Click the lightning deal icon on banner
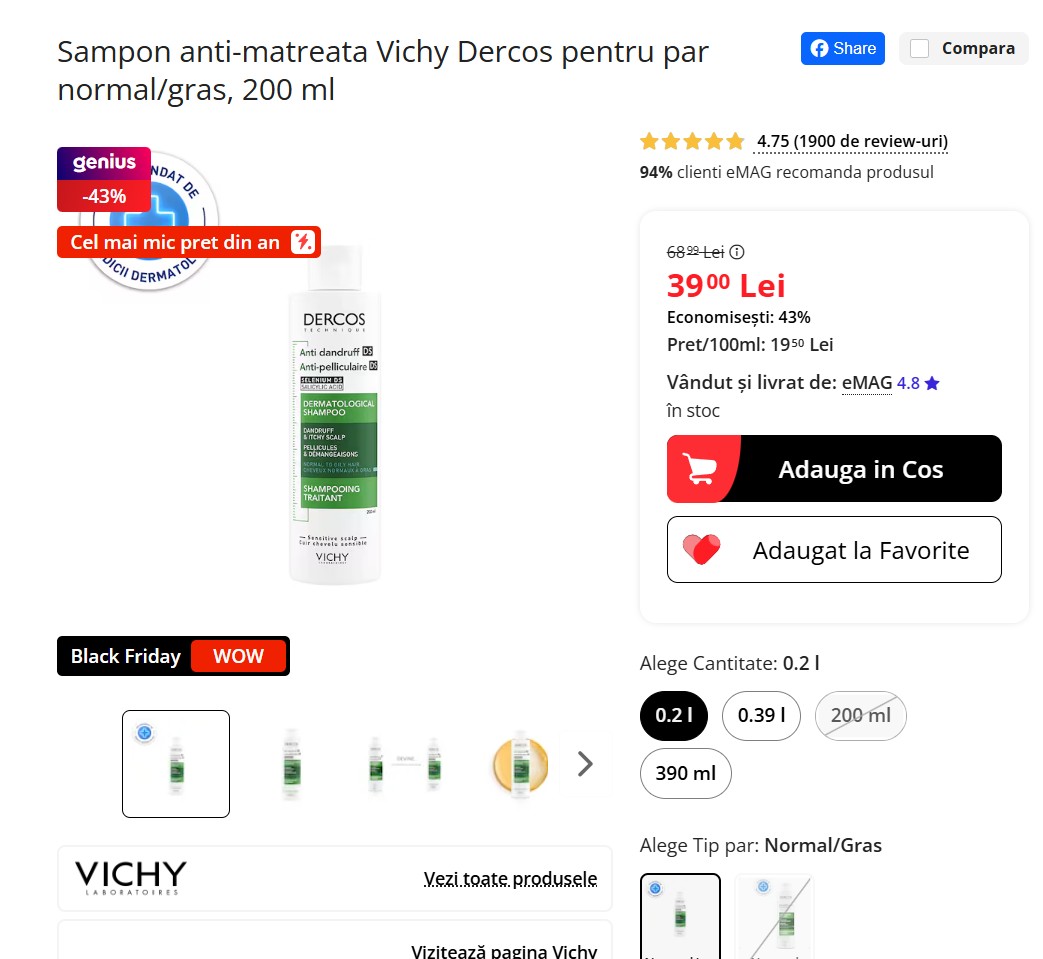This screenshot has width=1043, height=959. [302, 242]
